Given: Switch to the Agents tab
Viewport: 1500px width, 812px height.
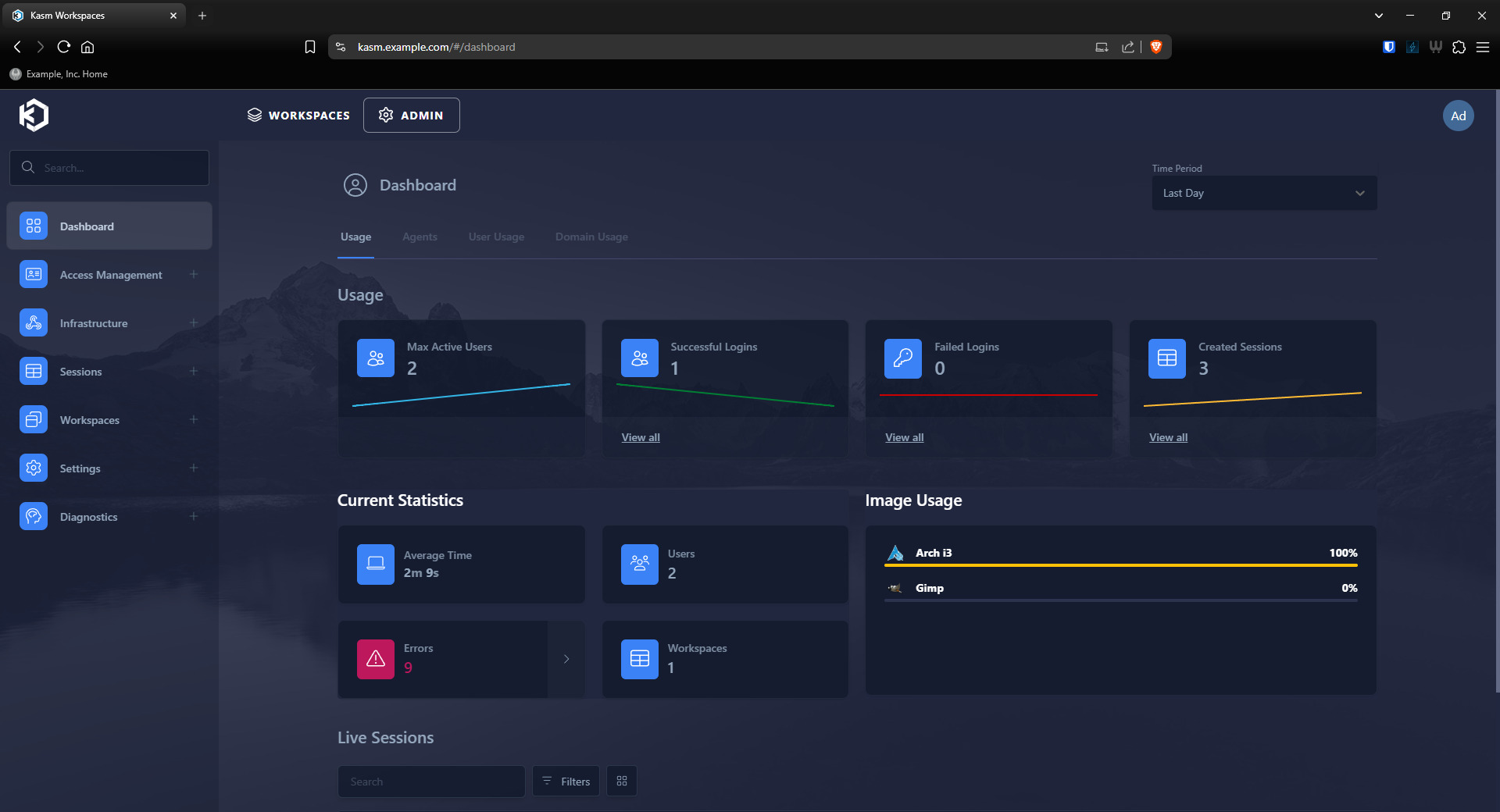Looking at the screenshot, I should click(x=420, y=237).
